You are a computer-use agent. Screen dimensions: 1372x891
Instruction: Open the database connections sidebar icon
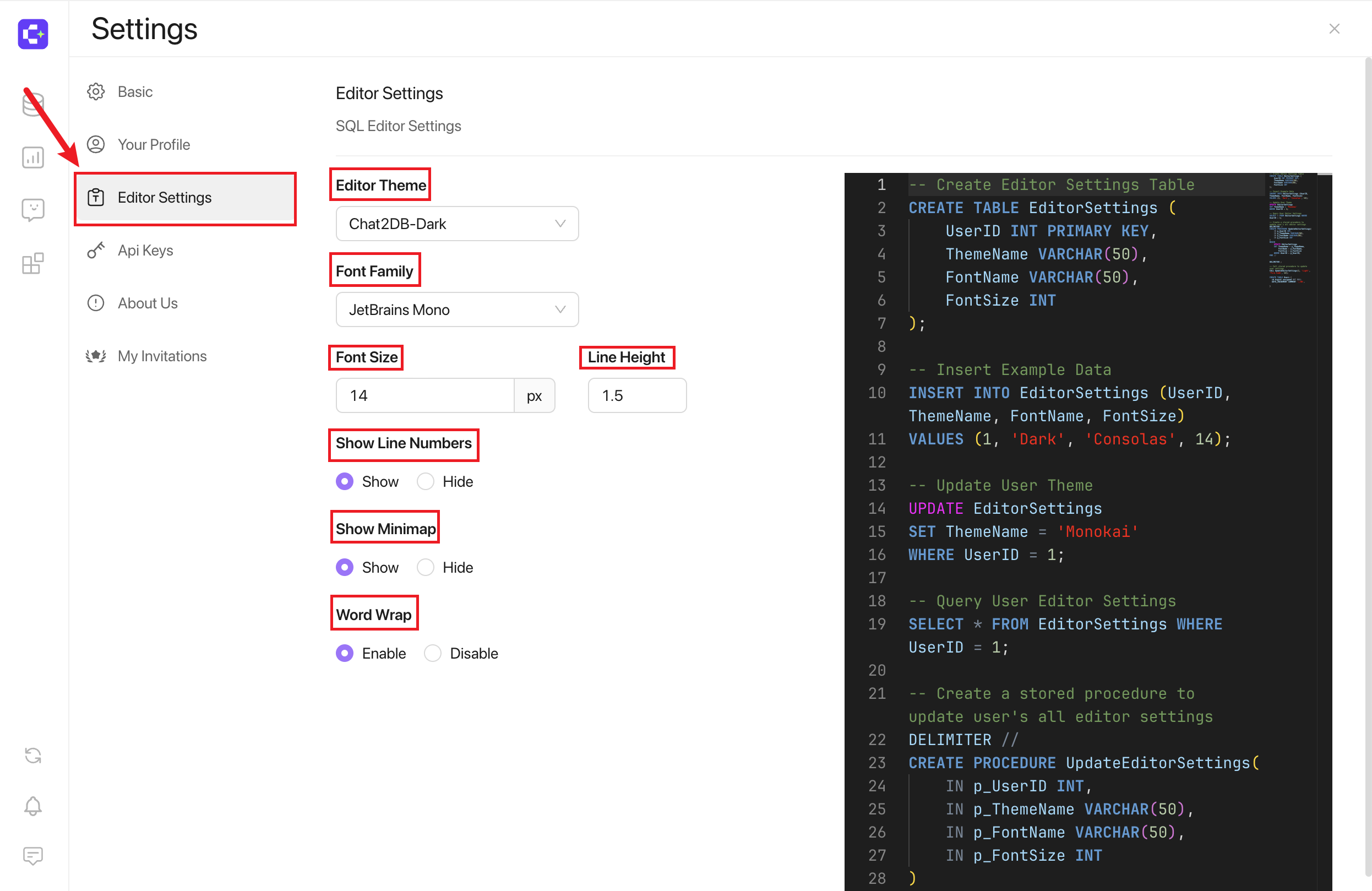33,105
